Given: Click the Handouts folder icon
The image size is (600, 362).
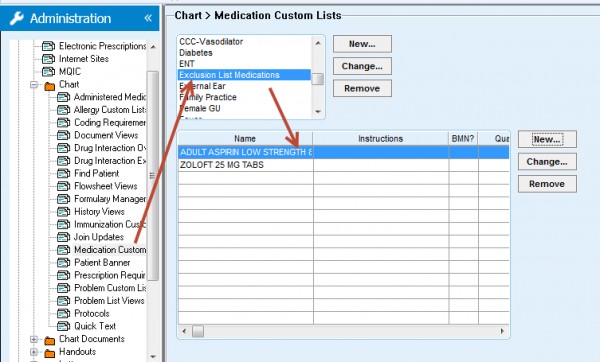Looking at the screenshot, I should click(50, 352).
